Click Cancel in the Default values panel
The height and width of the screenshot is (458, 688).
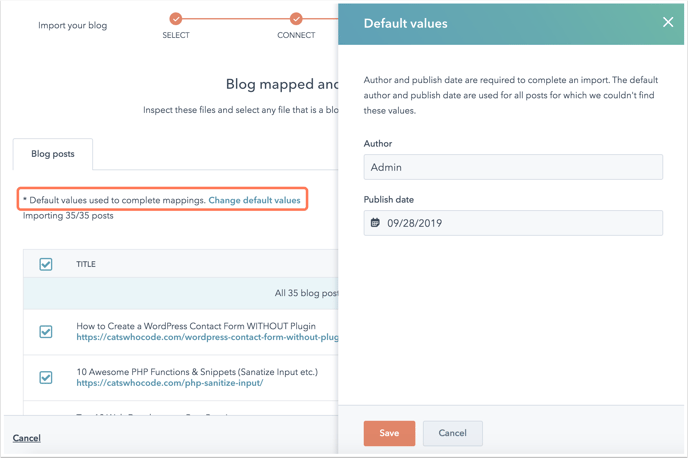[x=452, y=433]
